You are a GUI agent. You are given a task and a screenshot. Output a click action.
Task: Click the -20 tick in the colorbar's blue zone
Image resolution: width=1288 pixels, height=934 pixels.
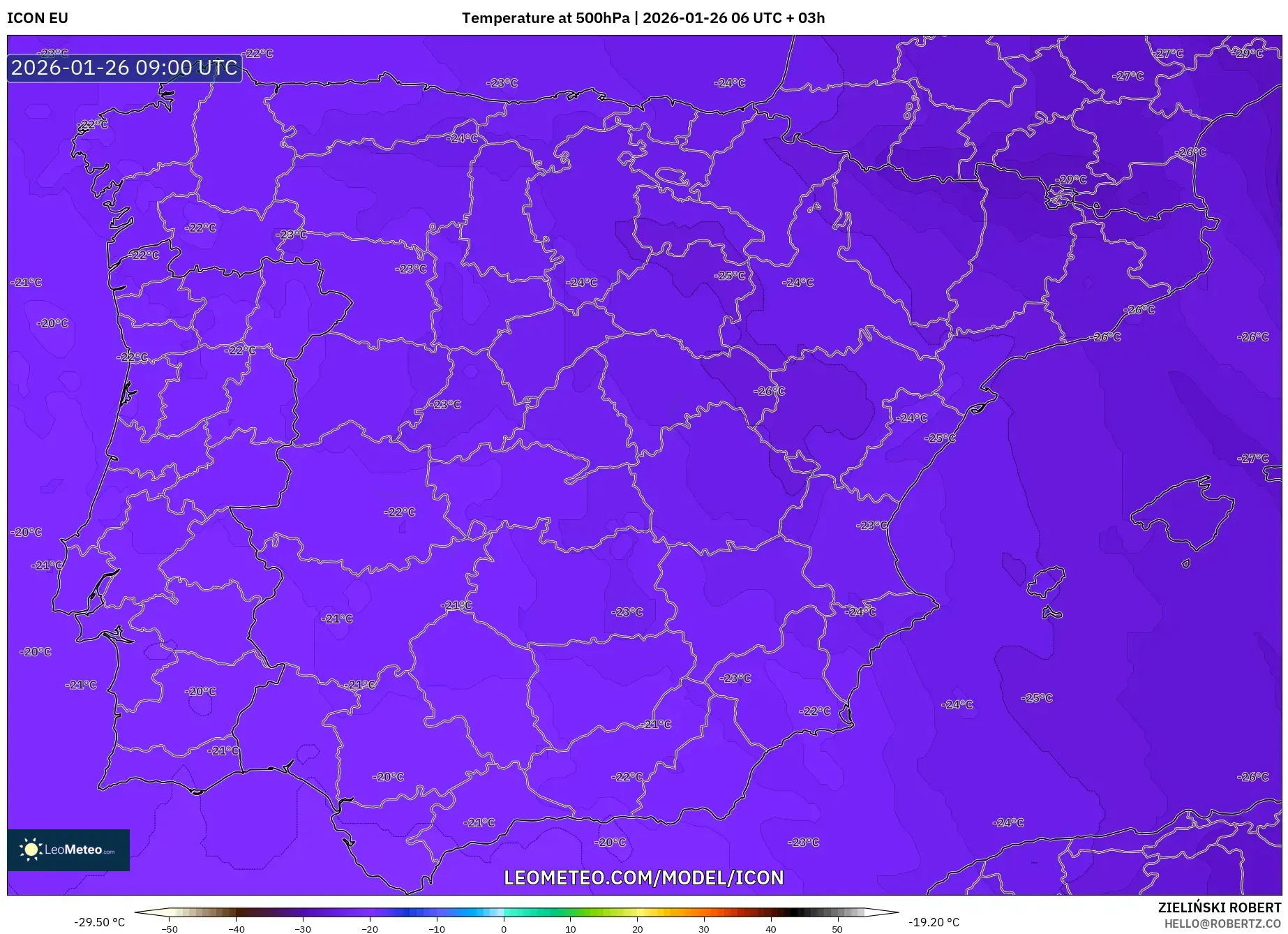370,928
